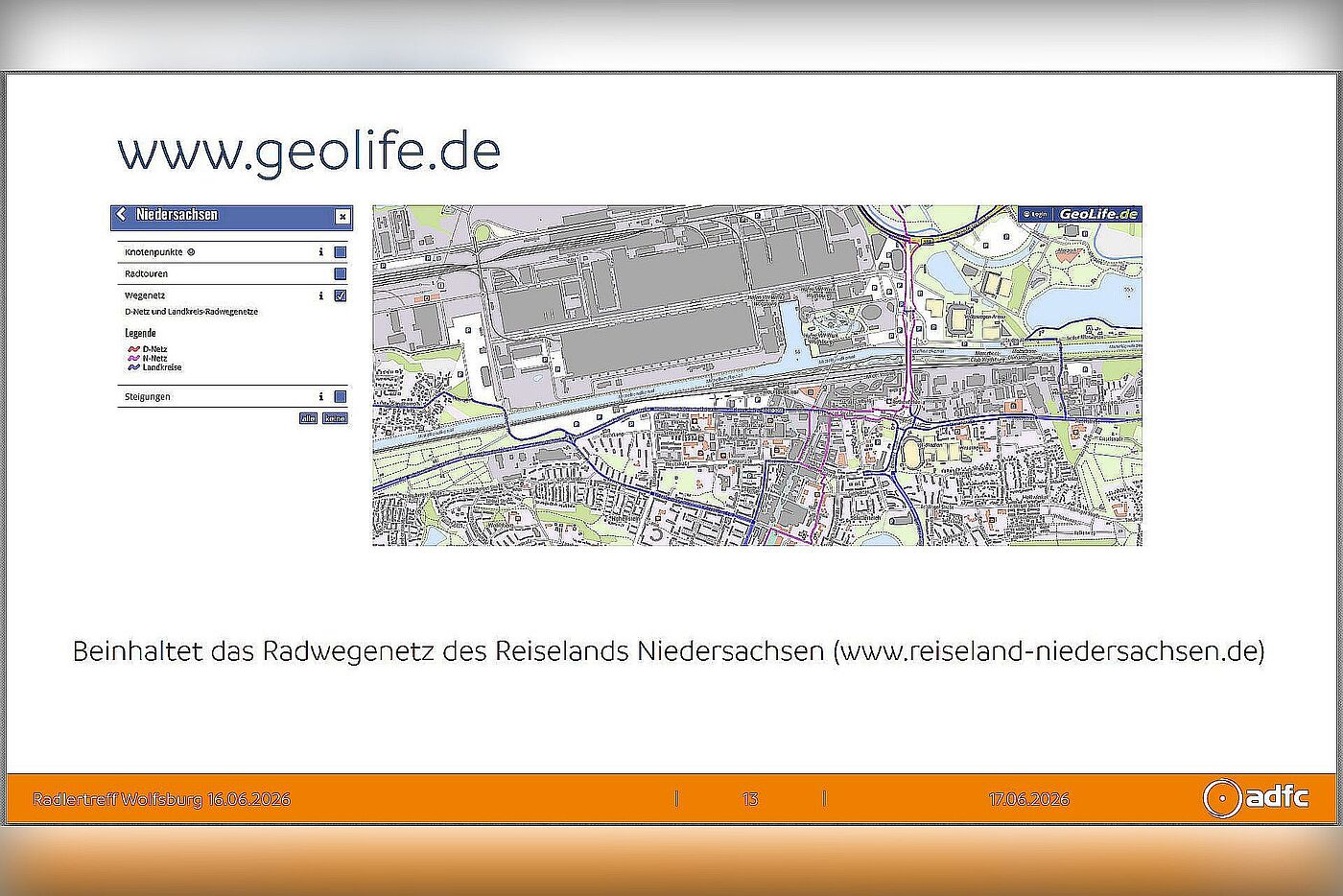Image resolution: width=1343 pixels, height=896 pixels.
Task: Uncheck the Wegenetz layer checkbox
Action: click(340, 295)
